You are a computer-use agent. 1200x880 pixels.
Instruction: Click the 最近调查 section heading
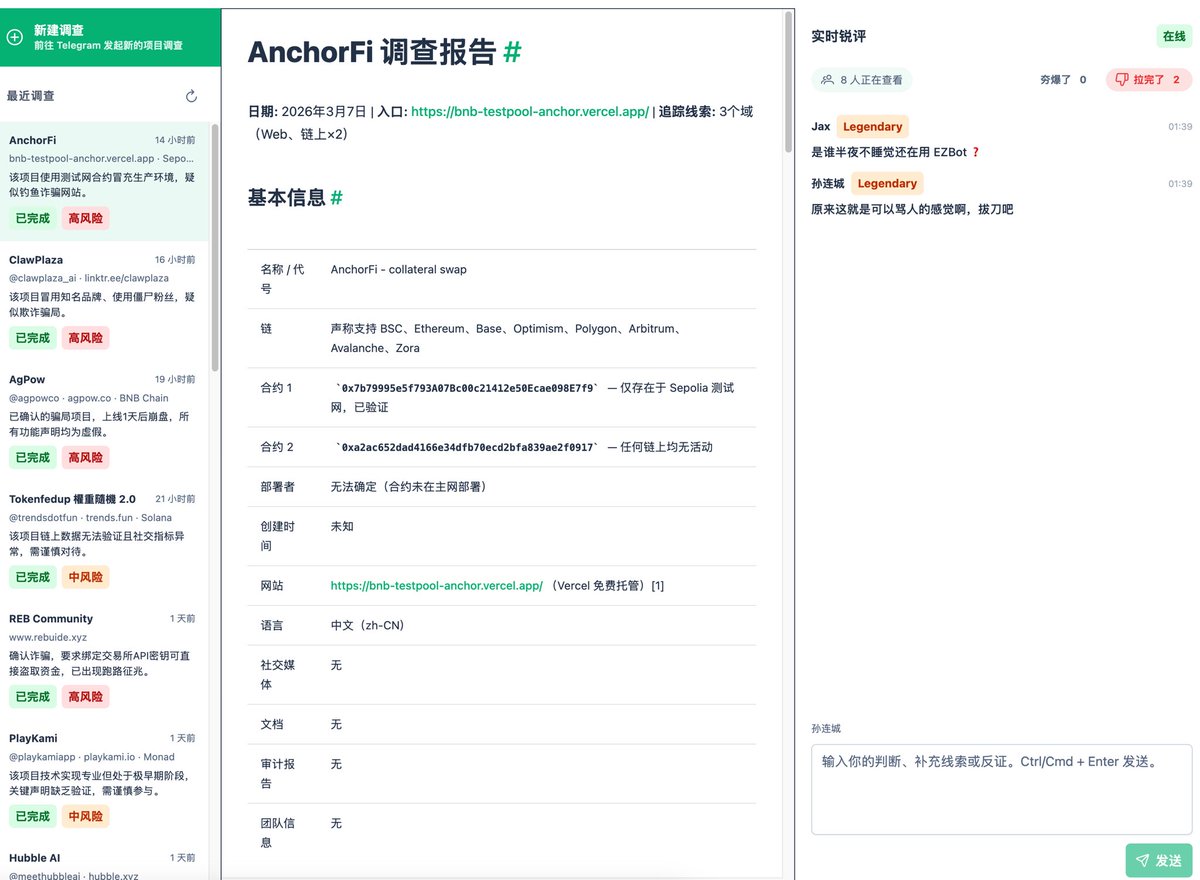click(x=30, y=96)
